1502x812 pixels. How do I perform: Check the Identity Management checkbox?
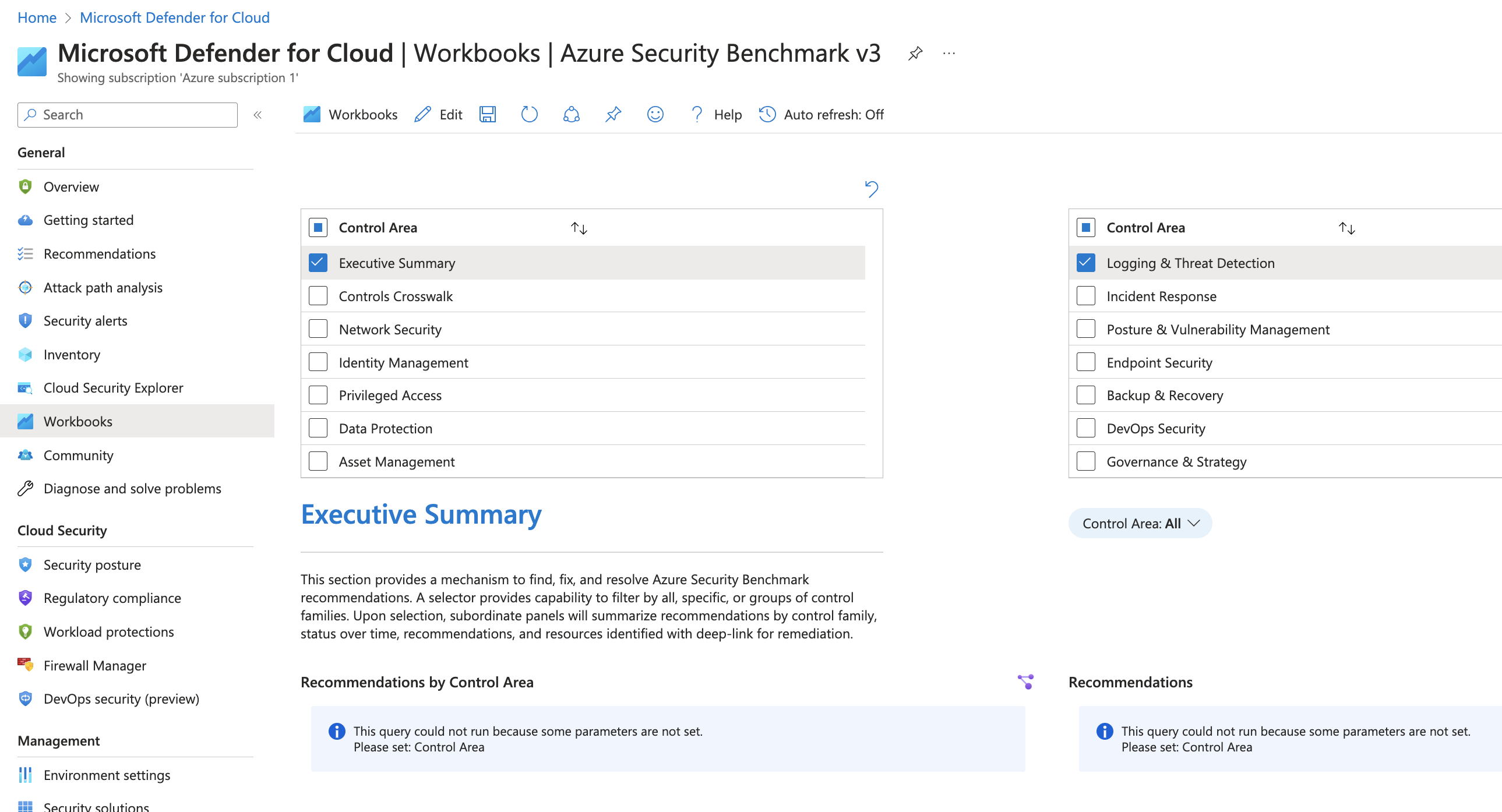[318, 362]
